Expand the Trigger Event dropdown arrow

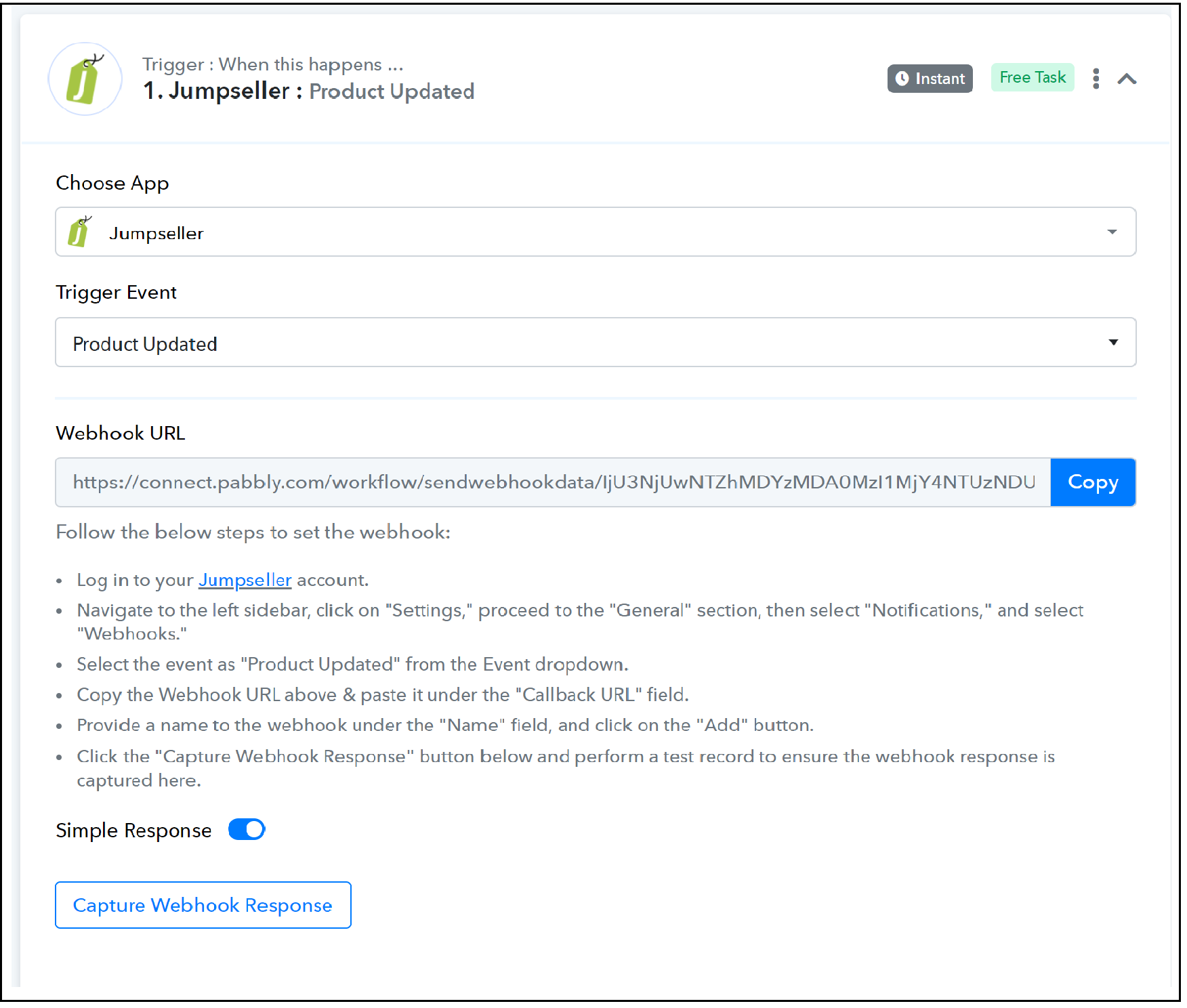1112,342
